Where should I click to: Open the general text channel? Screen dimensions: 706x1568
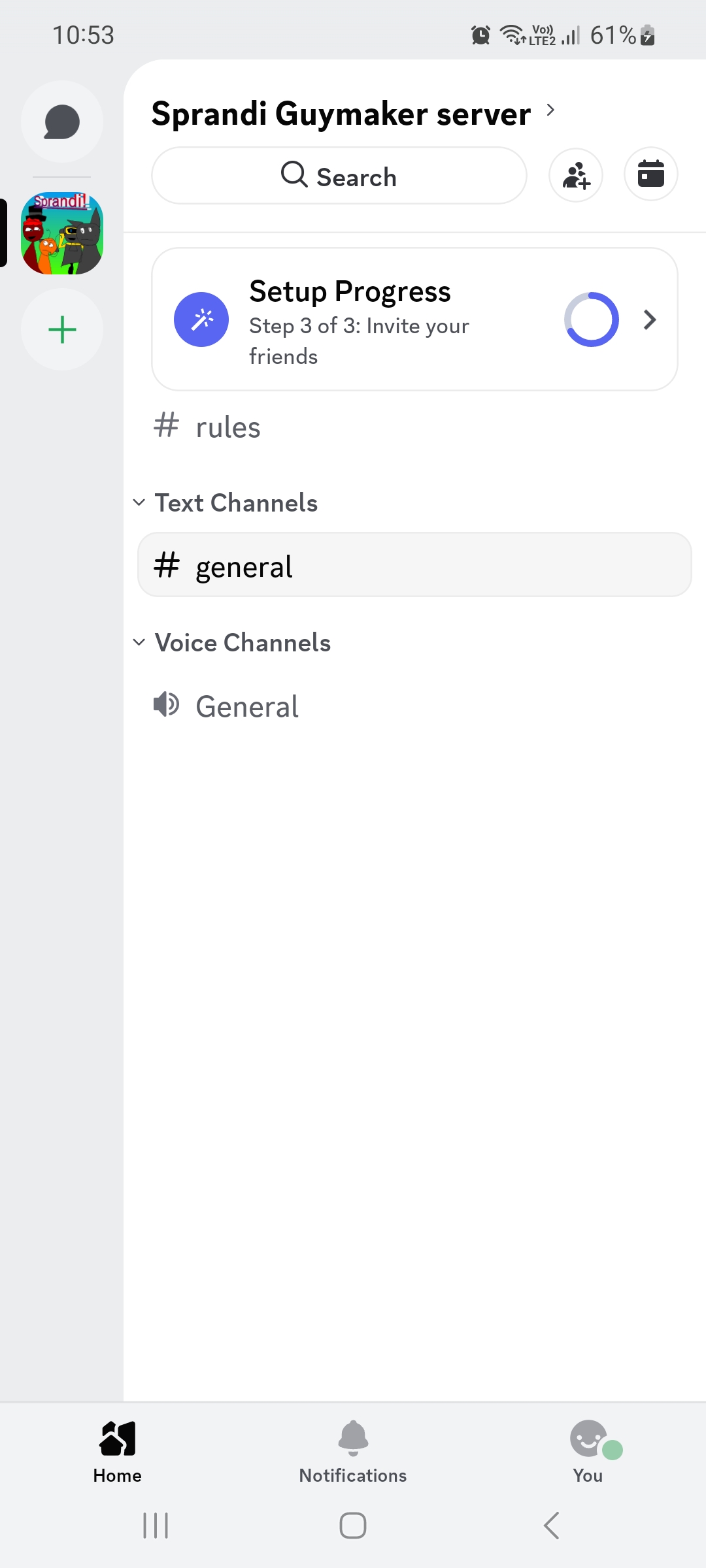414,566
